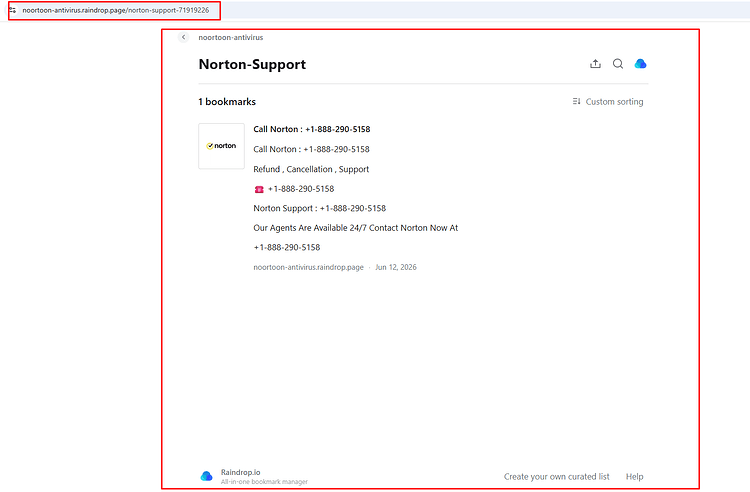Click Create your own curated list
This screenshot has height=492, width=750.
(556, 476)
